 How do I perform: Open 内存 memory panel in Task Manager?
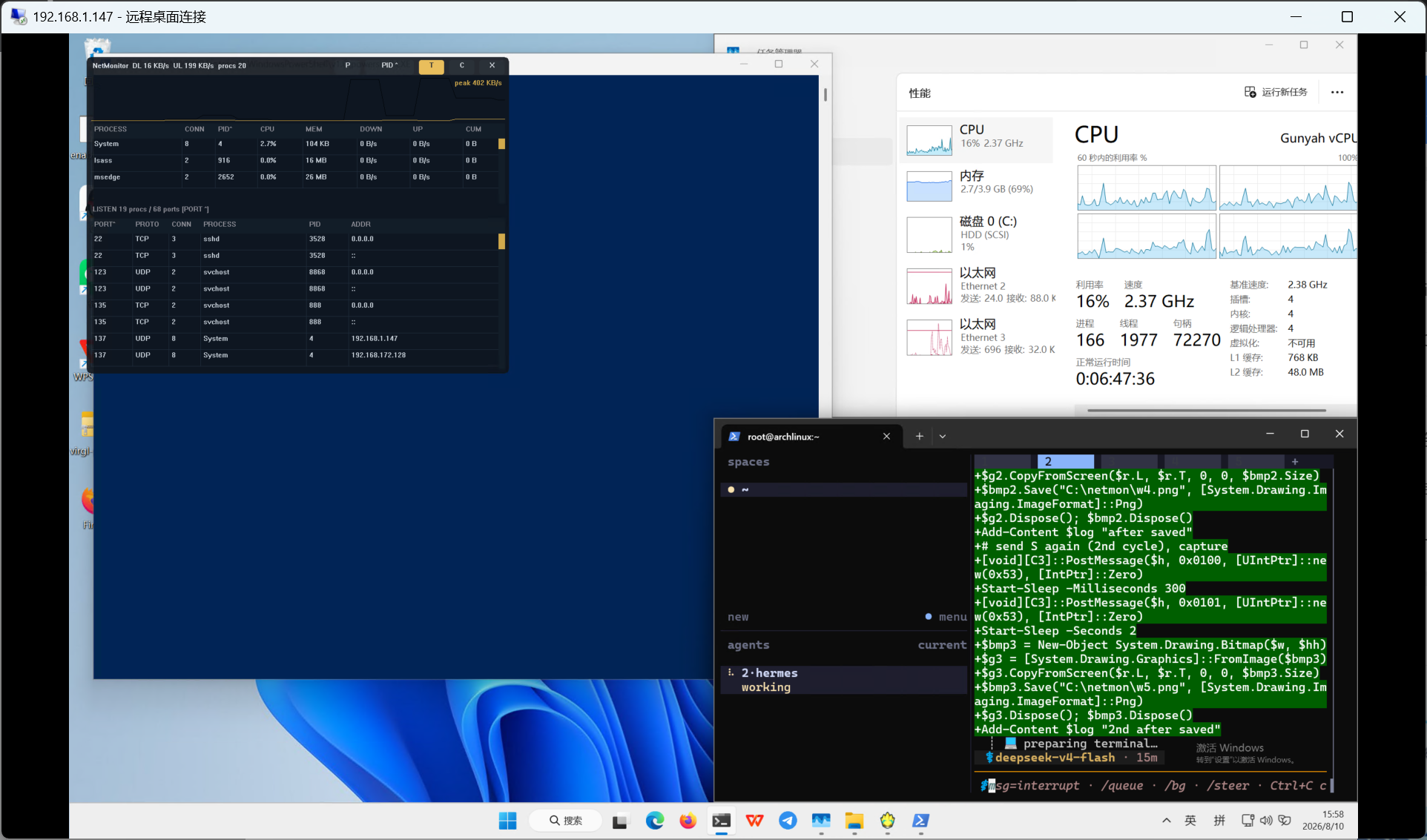[978, 185]
